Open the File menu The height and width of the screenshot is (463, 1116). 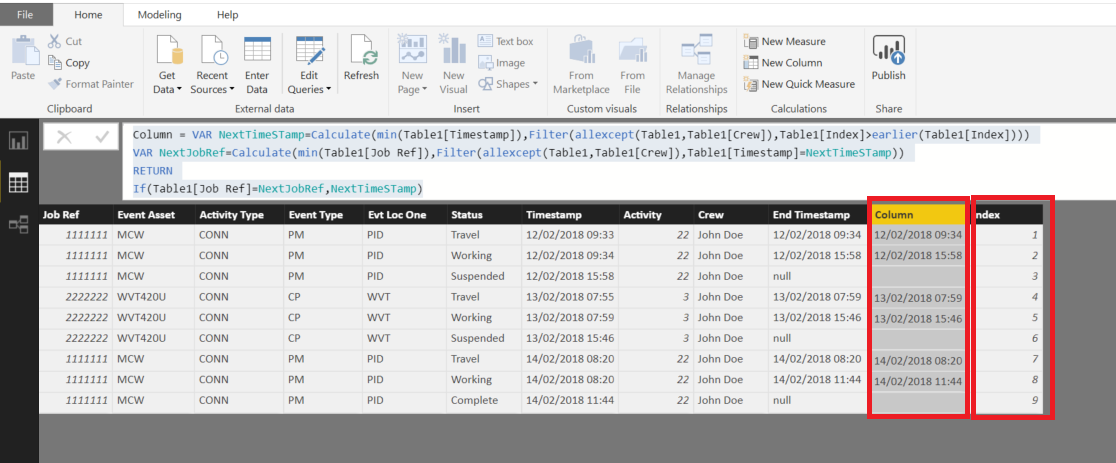point(25,14)
